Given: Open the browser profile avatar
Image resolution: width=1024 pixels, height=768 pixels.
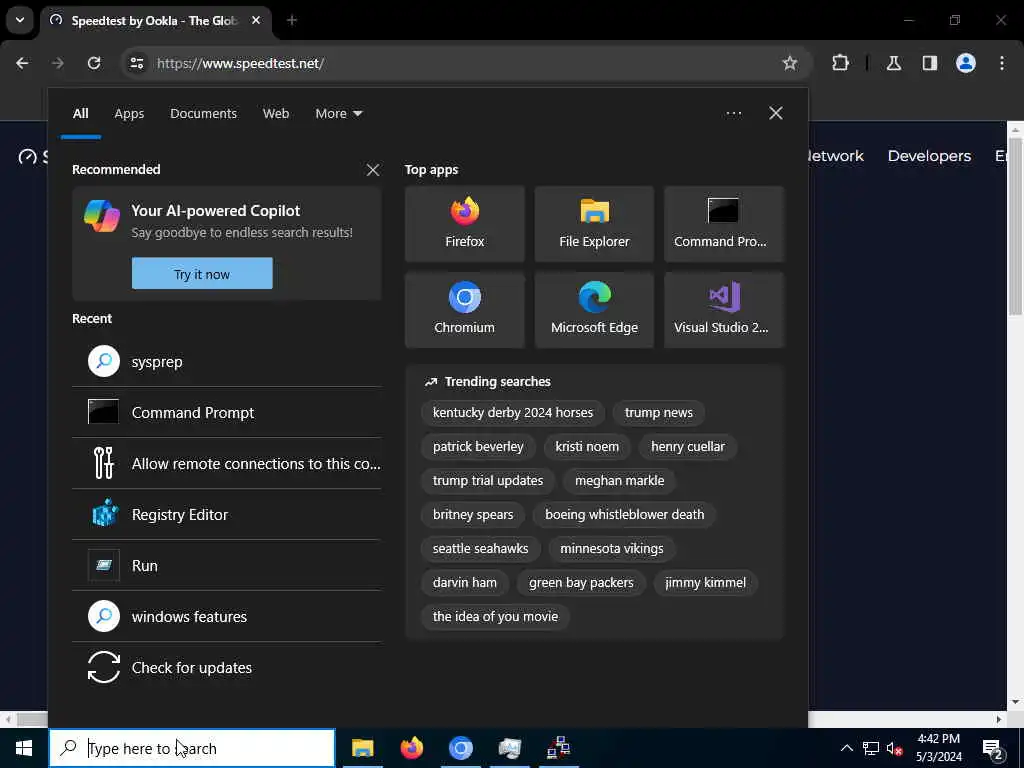Looking at the screenshot, I should point(966,63).
